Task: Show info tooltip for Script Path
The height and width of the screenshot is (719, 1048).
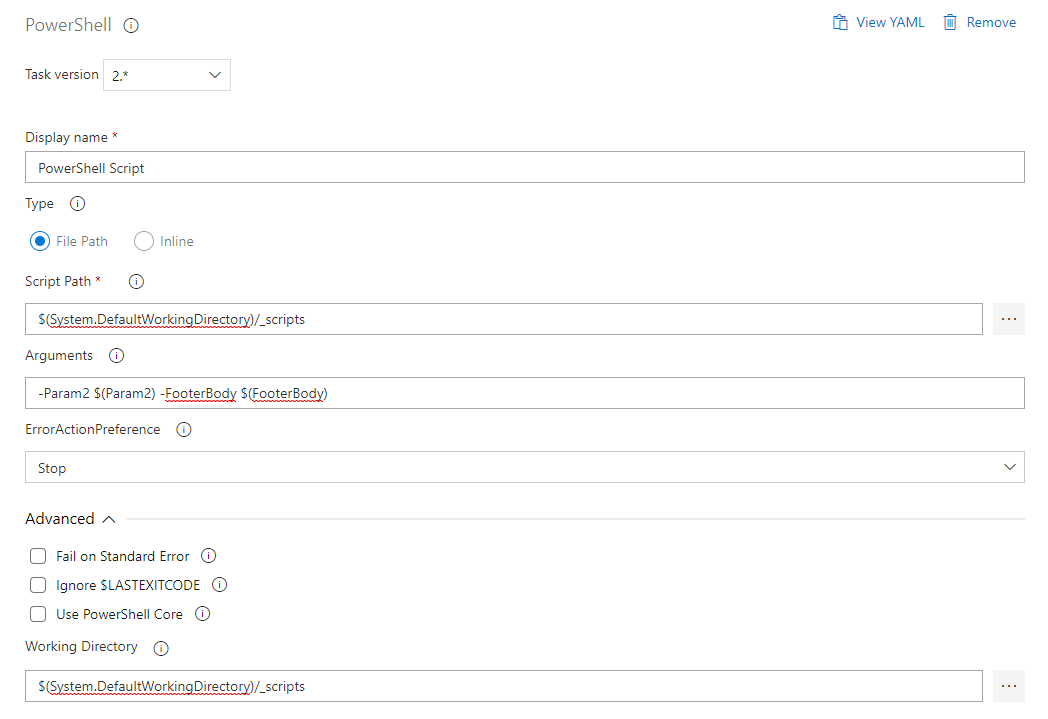Action: pos(136,281)
